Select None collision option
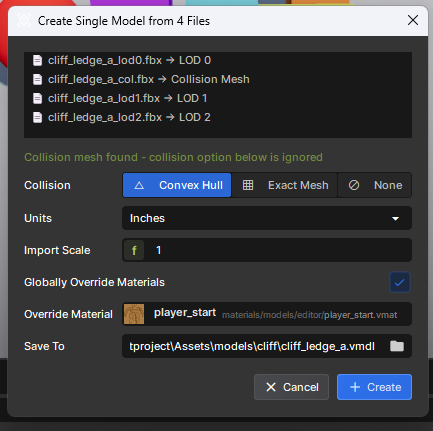 pyautogui.click(x=375, y=185)
